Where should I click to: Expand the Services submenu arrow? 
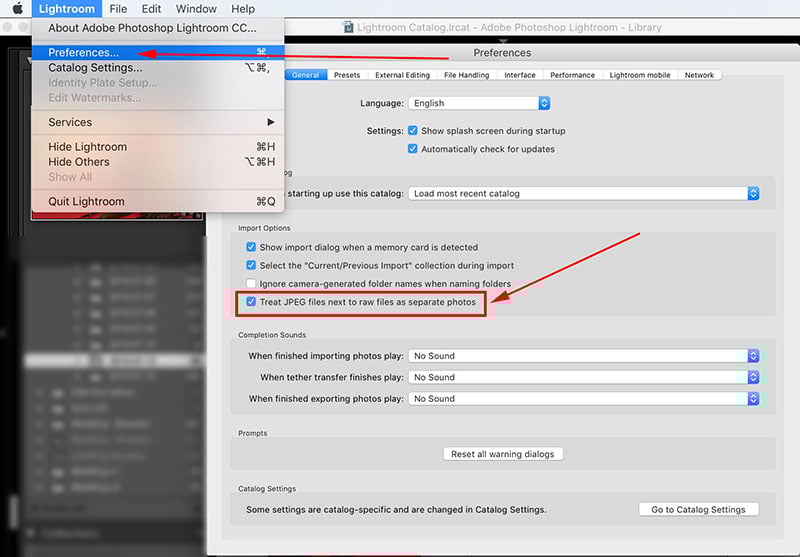[x=270, y=122]
